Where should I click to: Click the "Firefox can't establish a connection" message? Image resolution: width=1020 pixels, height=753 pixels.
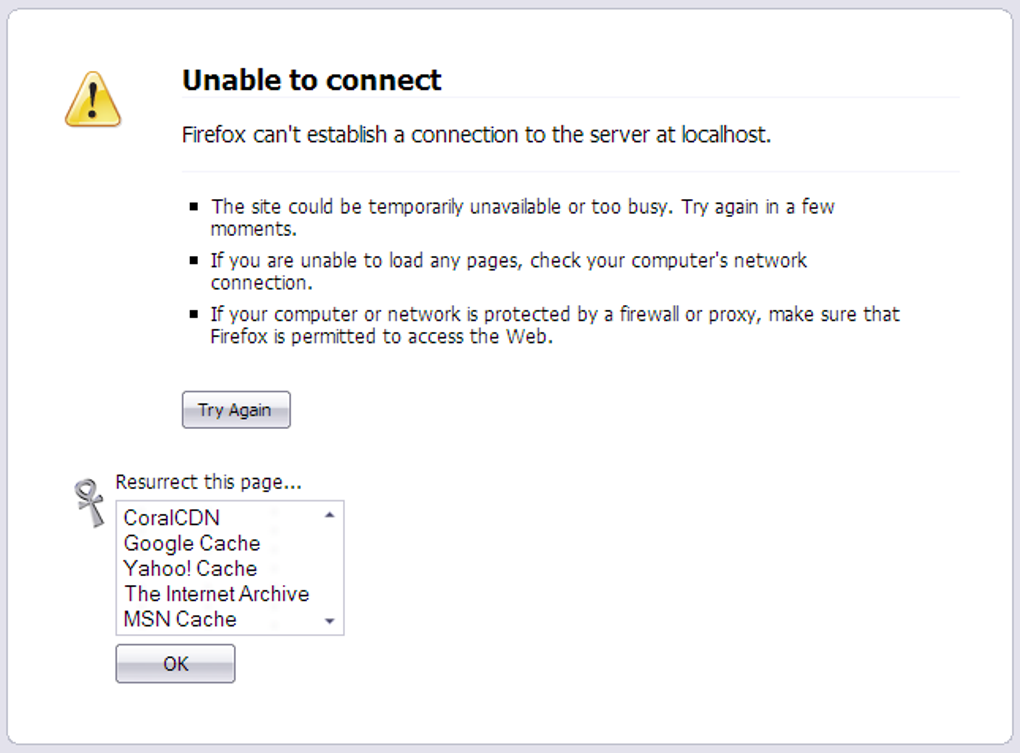pyautogui.click(x=476, y=135)
